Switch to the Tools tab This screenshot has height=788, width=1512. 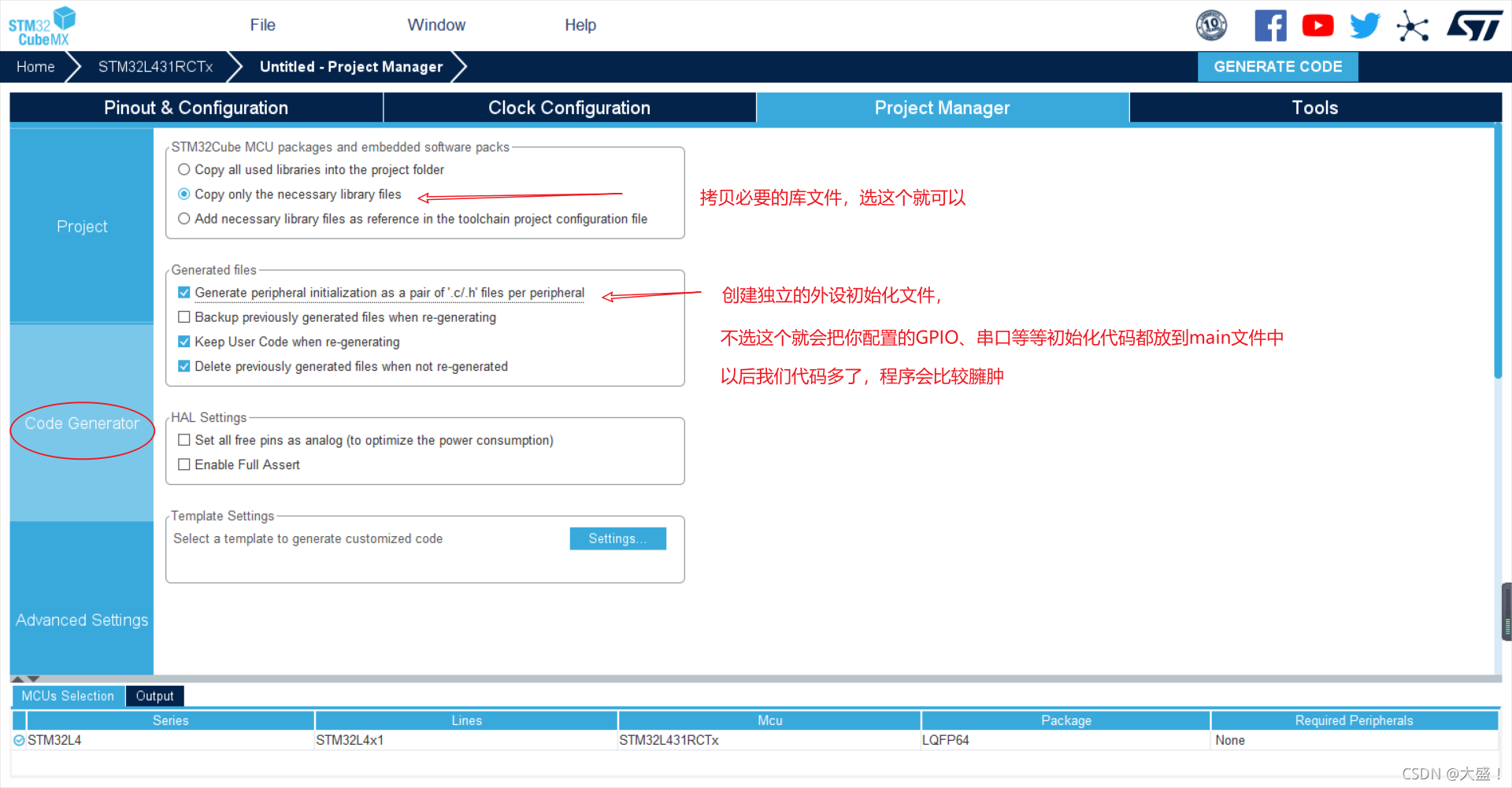click(1315, 108)
